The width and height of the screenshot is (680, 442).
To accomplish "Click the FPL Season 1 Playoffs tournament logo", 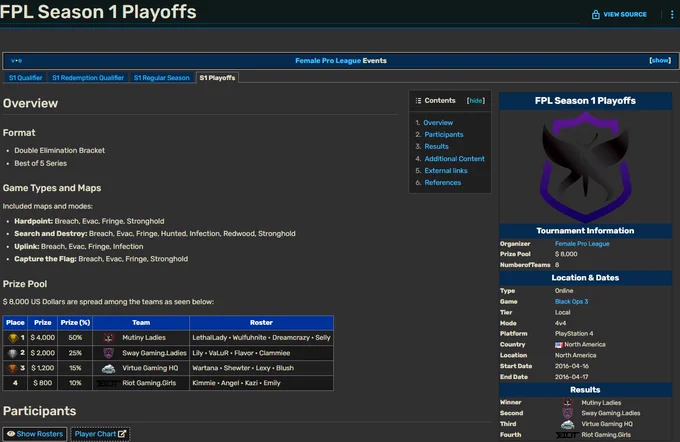I will point(585,167).
